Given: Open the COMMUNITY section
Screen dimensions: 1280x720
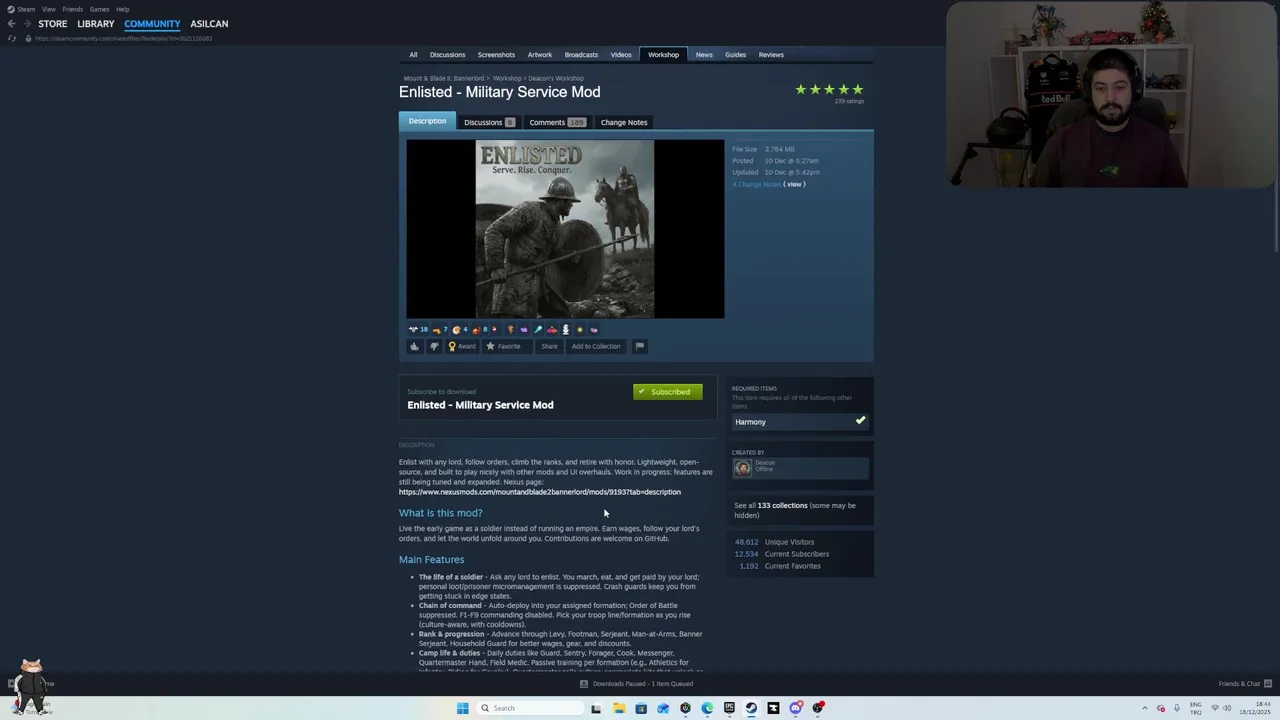Looking at the screenshot, I should 152,24.
